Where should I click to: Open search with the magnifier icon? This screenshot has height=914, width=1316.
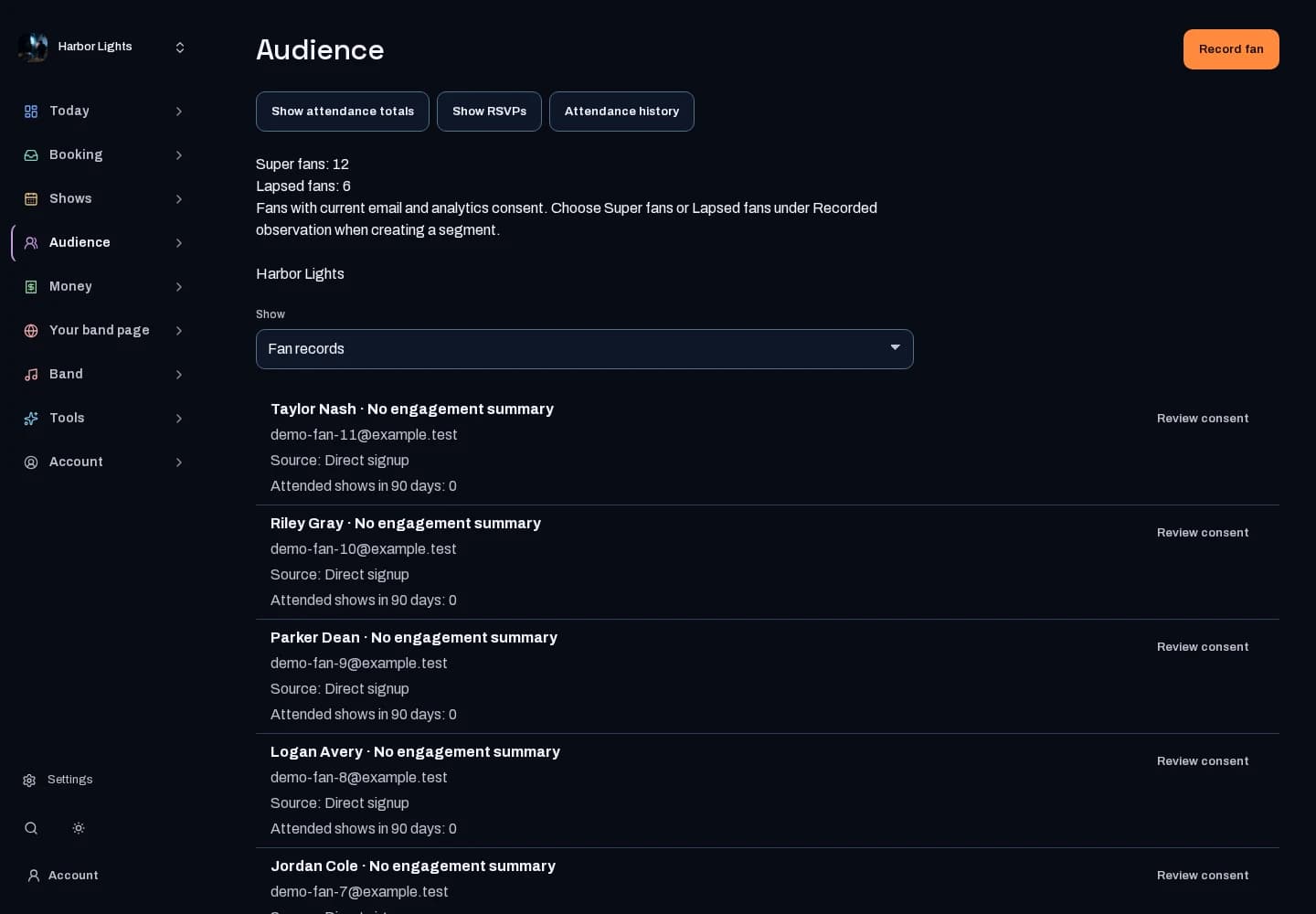[x=31, y=828]
